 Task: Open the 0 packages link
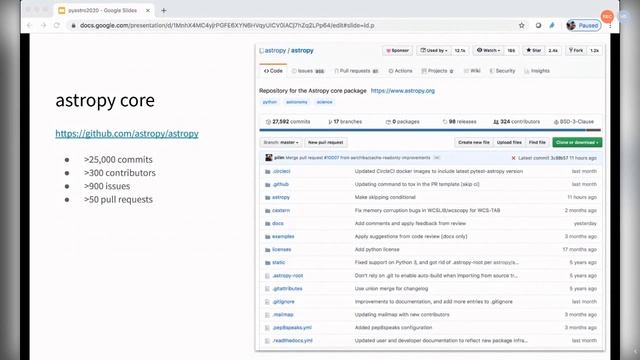coord(402,122)
